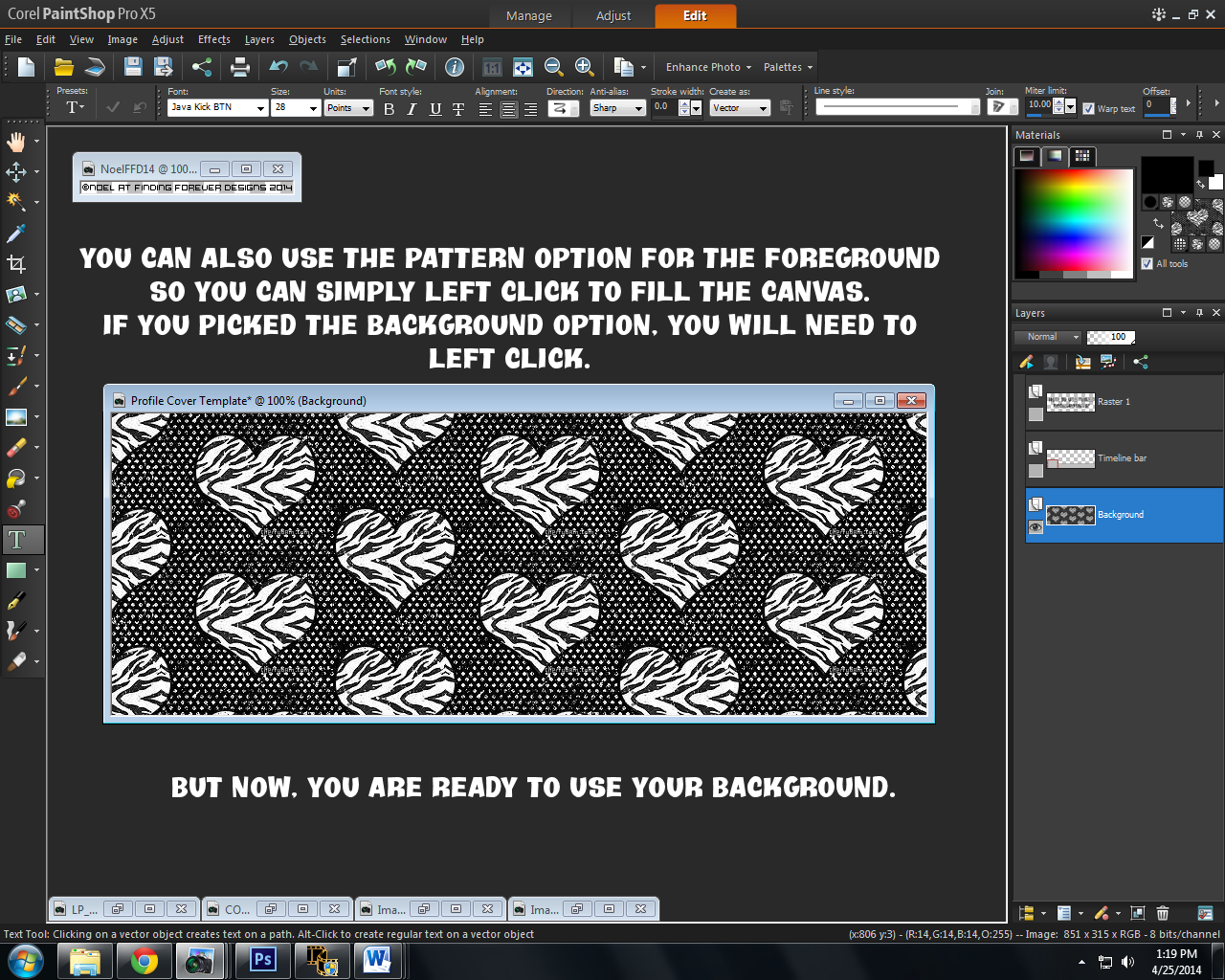Open the Effects menu
Screen dimensions: 1225x980
pos(213,39)
